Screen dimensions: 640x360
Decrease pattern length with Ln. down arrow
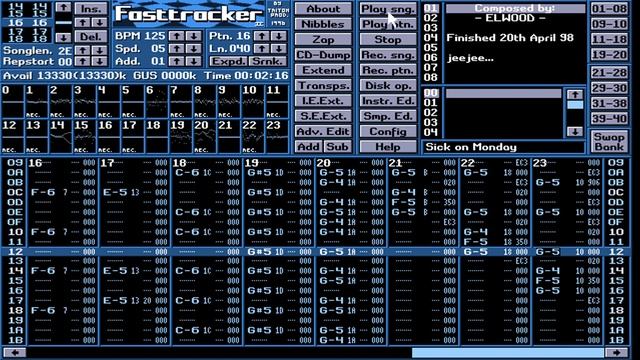pos(279,49)
